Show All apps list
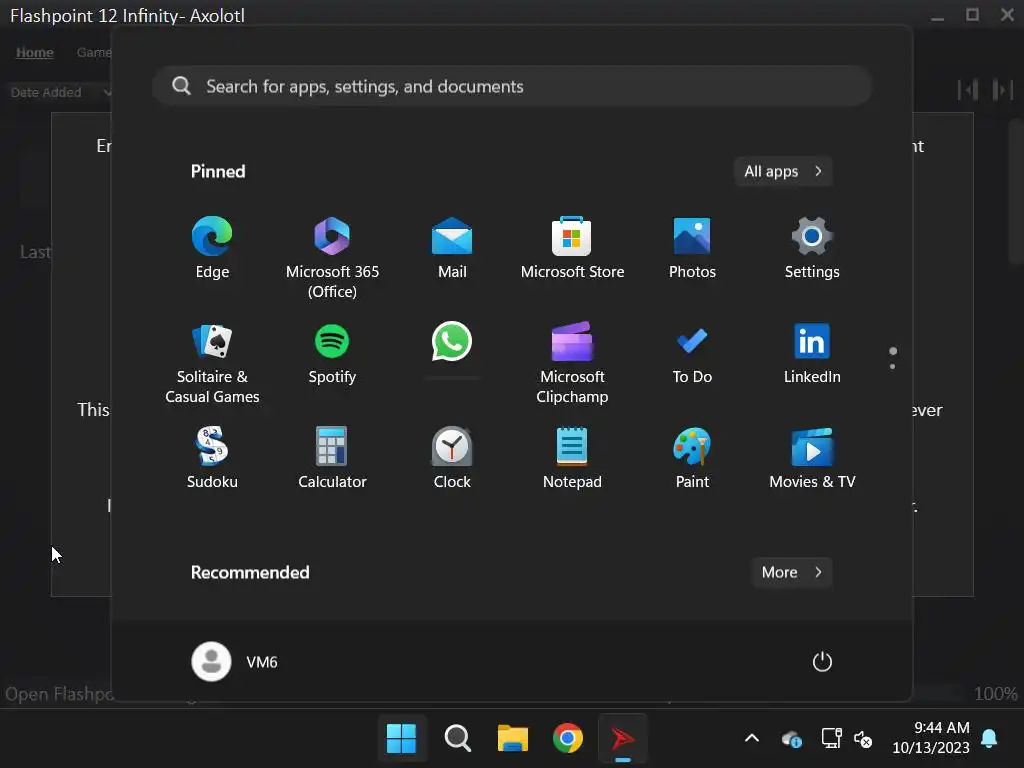Screen dimensions: 1024x768 tap(783, 172)
